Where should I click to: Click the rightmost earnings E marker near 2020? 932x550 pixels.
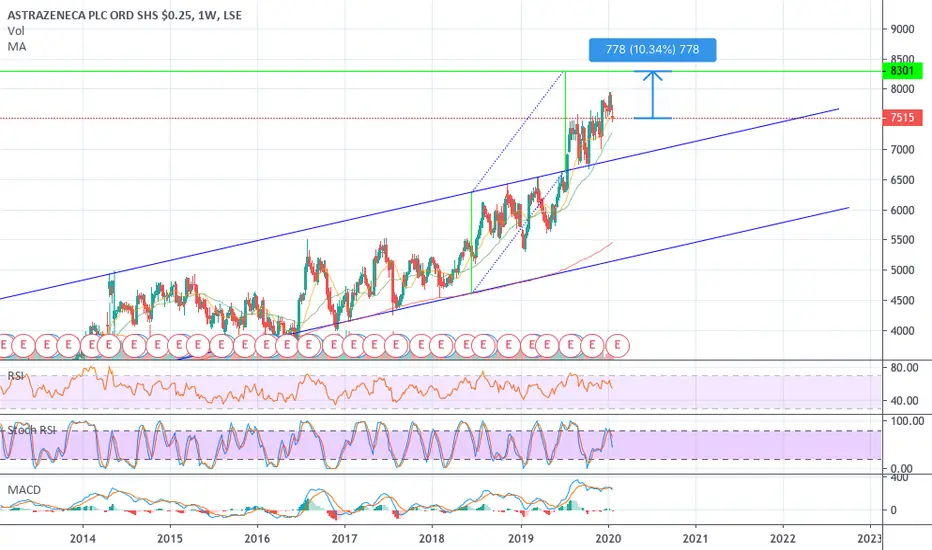(x=618, y=345)
